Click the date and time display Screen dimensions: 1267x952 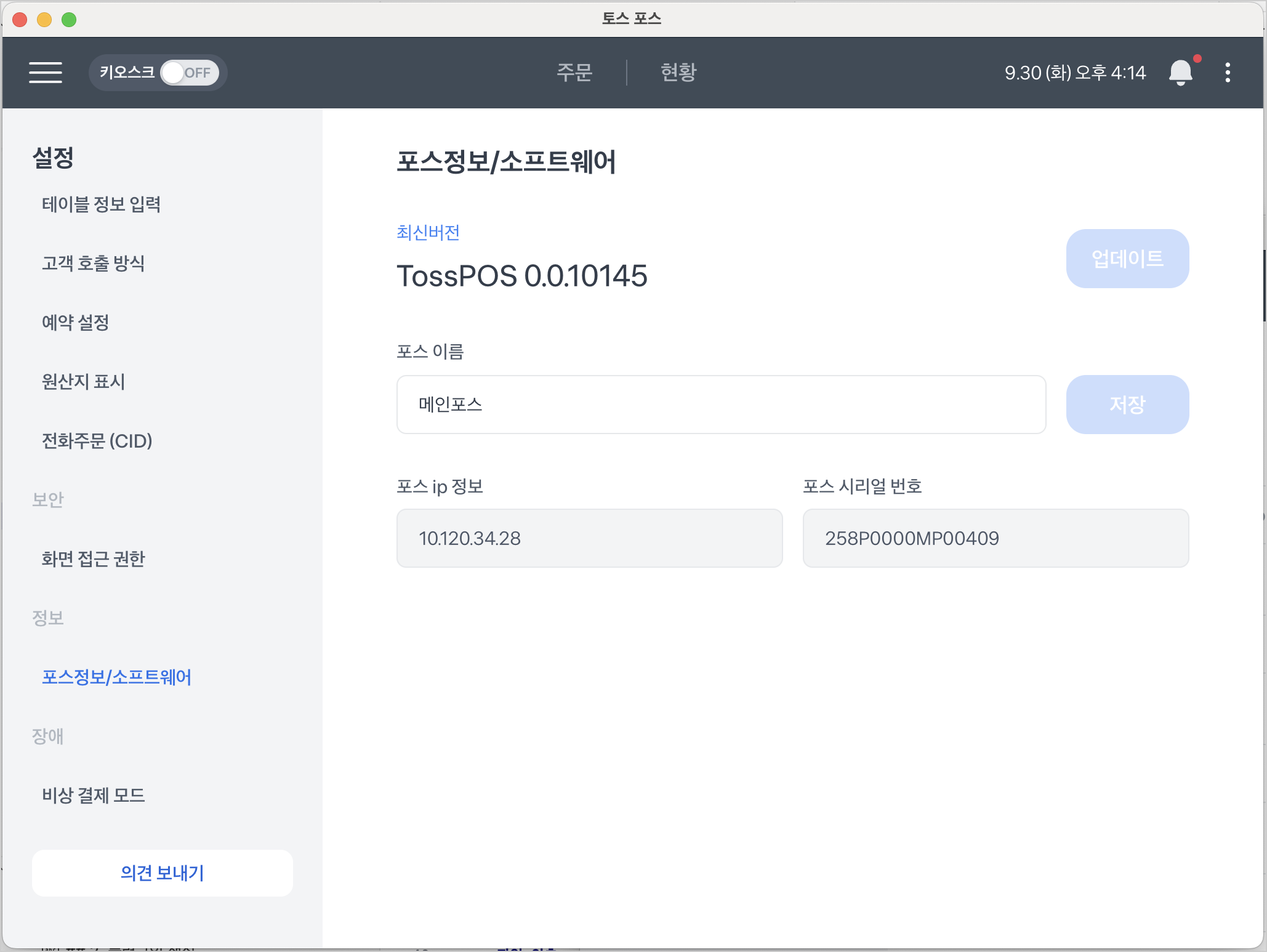point(1075,72)
